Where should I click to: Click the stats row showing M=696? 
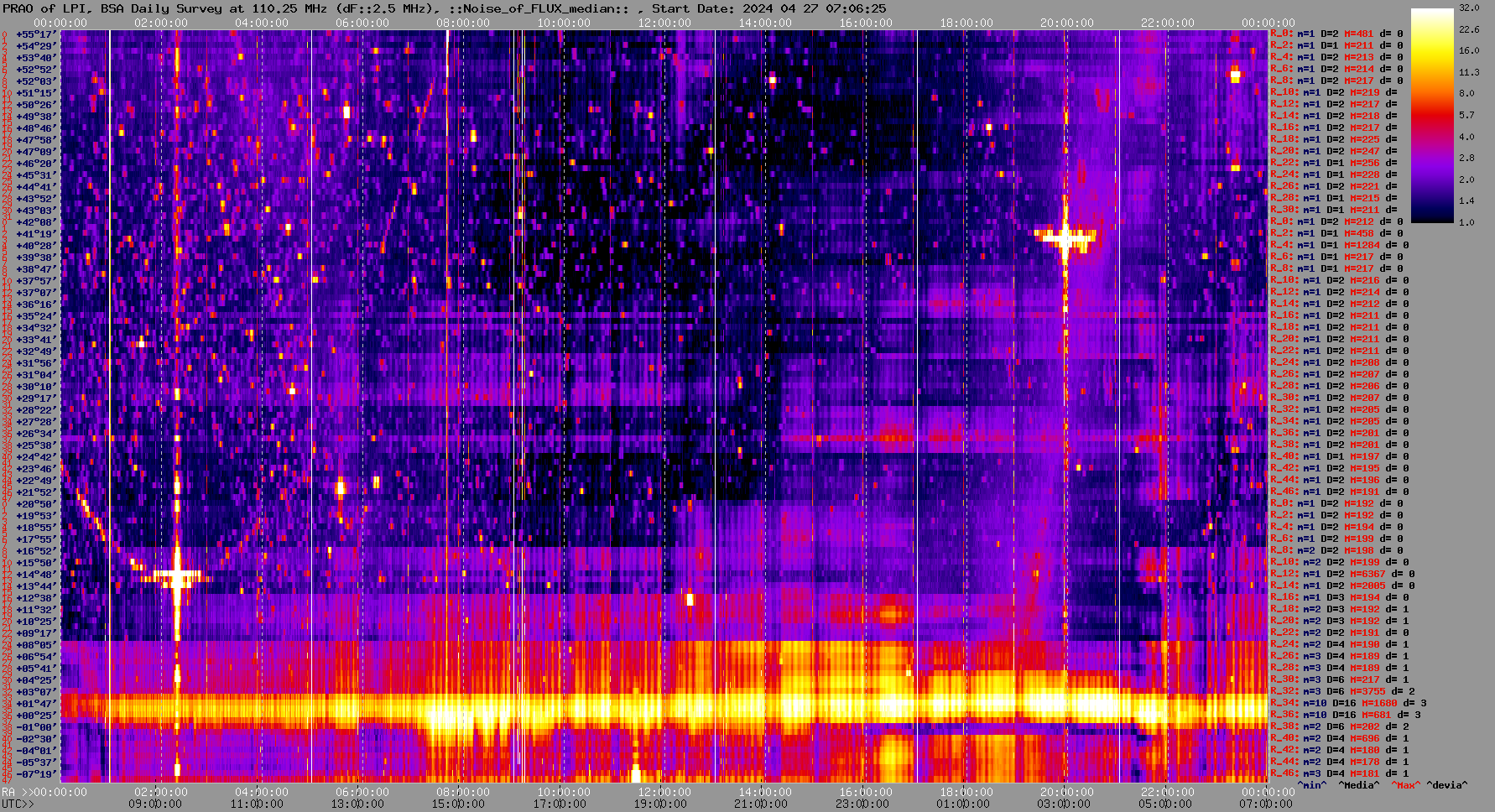[x=1339, y=738]
